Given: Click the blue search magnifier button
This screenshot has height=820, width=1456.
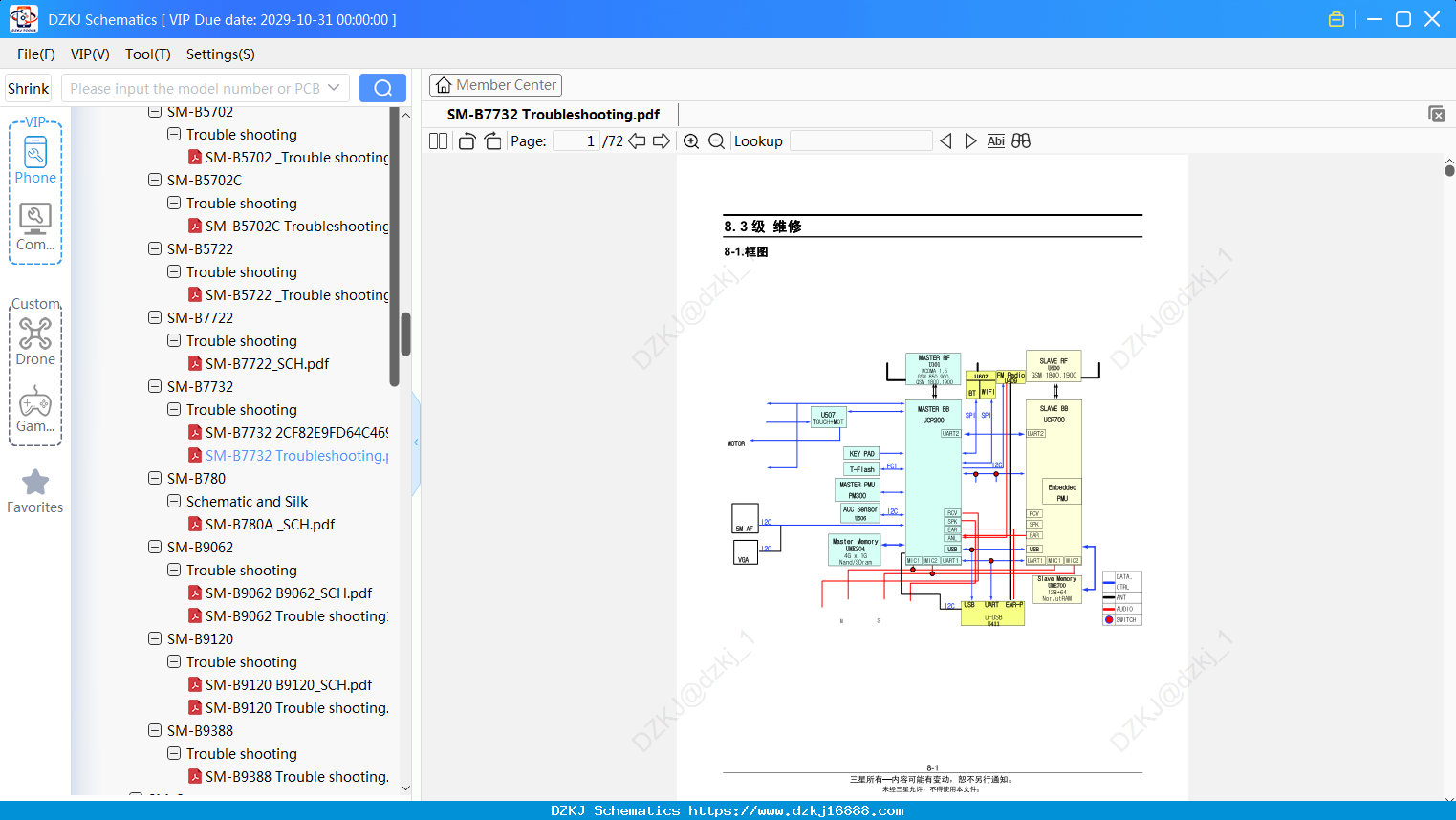Looking at the screenshot, I should 382,88.
